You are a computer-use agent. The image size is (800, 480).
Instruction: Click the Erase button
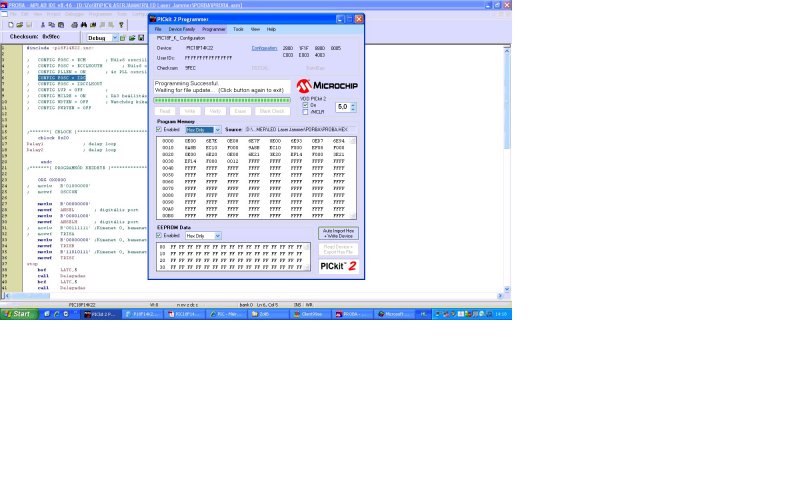tap(240, 111)
